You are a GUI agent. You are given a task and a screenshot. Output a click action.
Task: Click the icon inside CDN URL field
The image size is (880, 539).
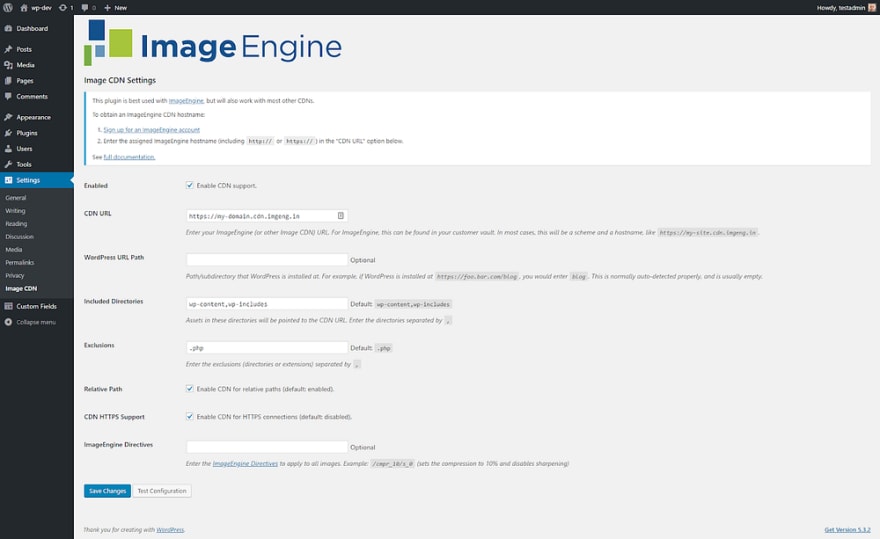[341, 216]
